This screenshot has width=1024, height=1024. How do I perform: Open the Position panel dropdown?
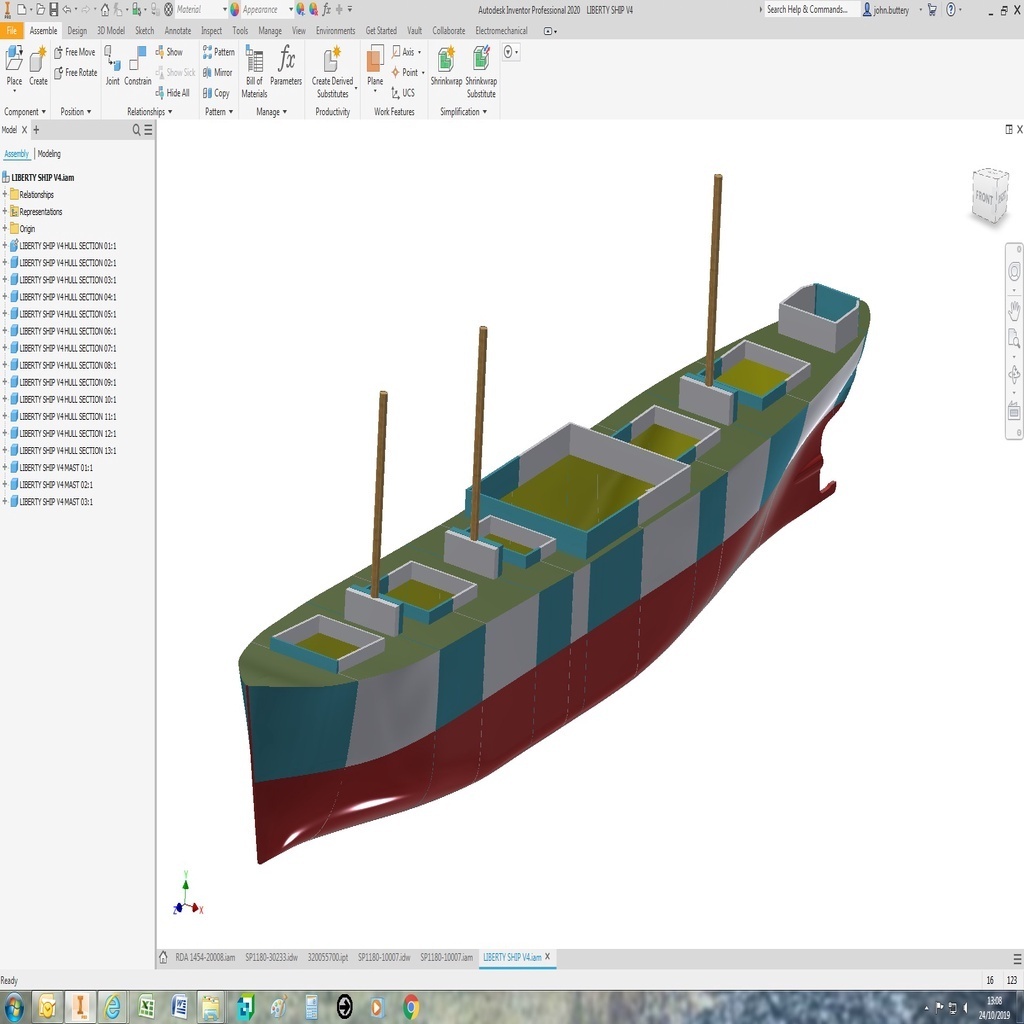coord(76,112)
